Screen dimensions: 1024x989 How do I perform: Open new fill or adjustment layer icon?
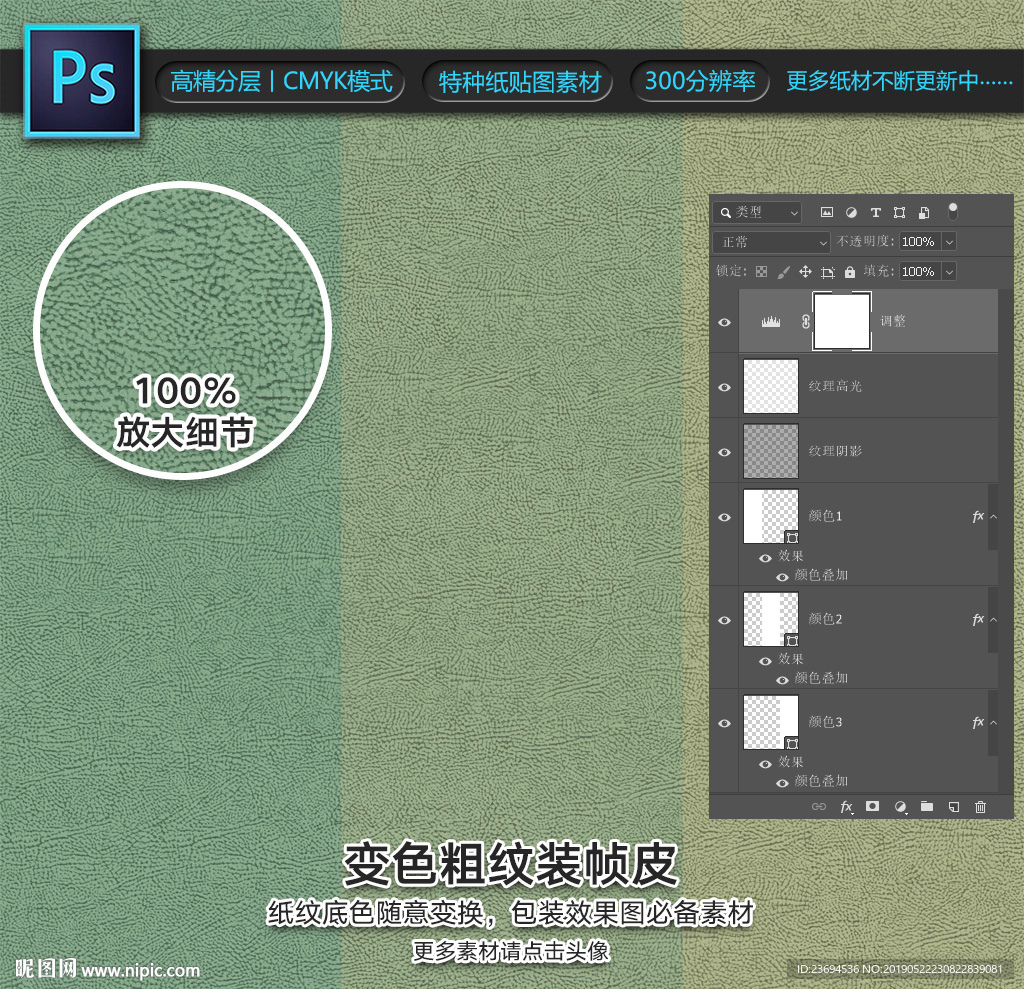coord(901,807)
